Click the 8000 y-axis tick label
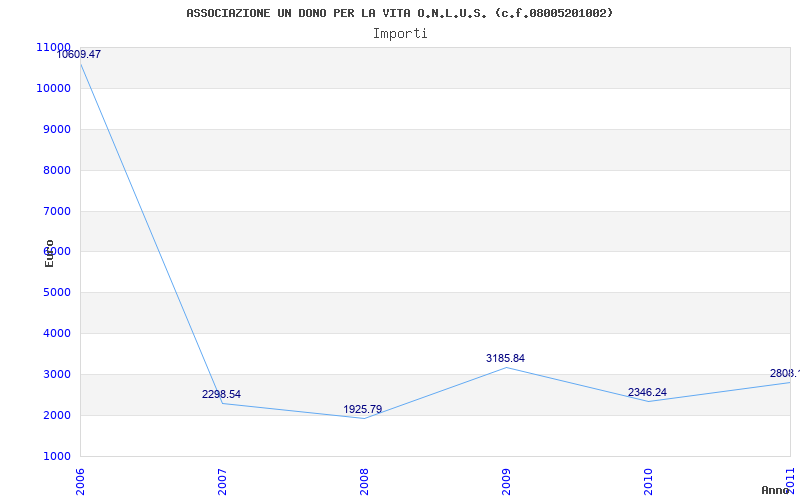The width and height of the screenshot is (800, 500). tap(56, 170)
